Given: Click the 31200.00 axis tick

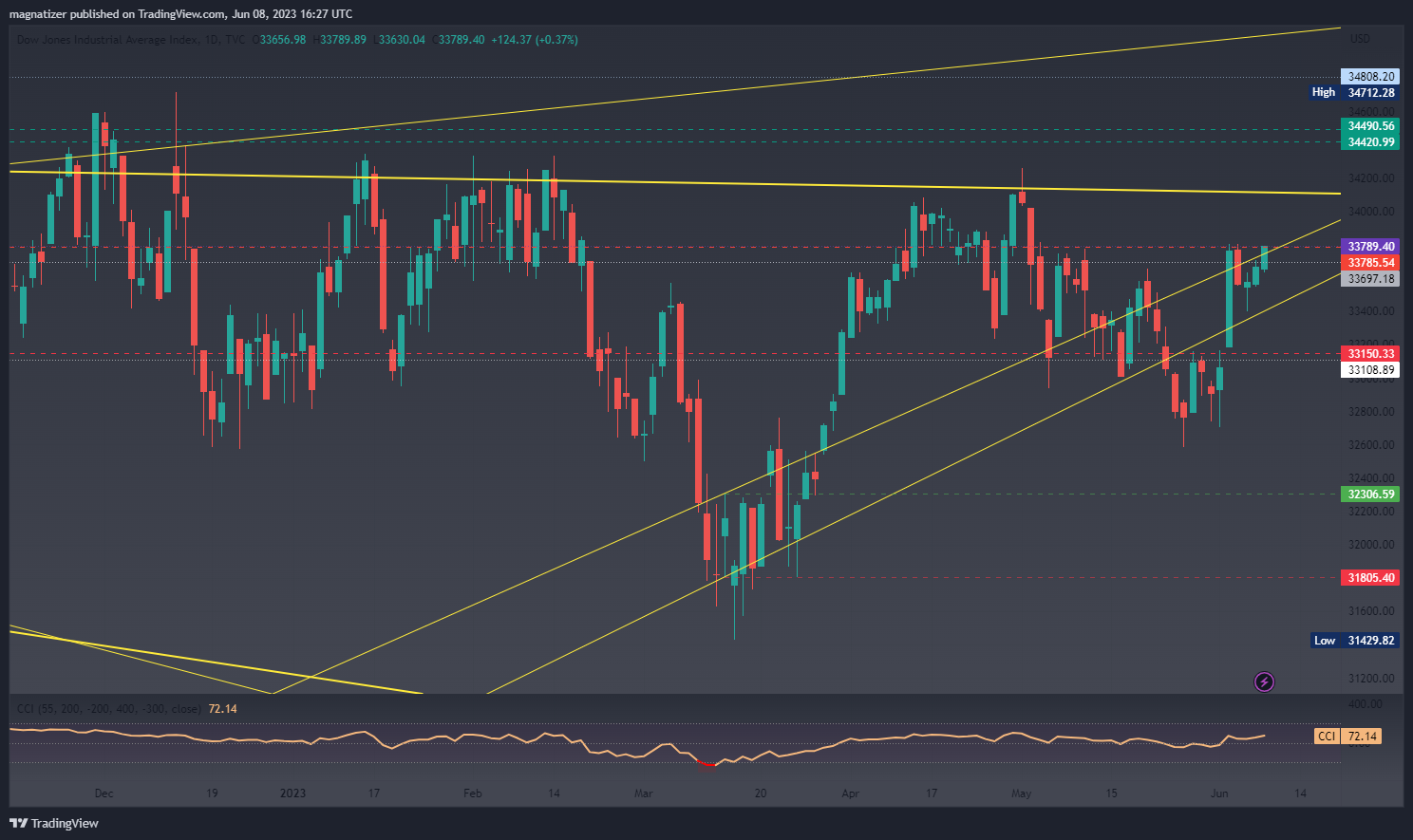Looking at the screenshot, I should [x=1371, y=679].
